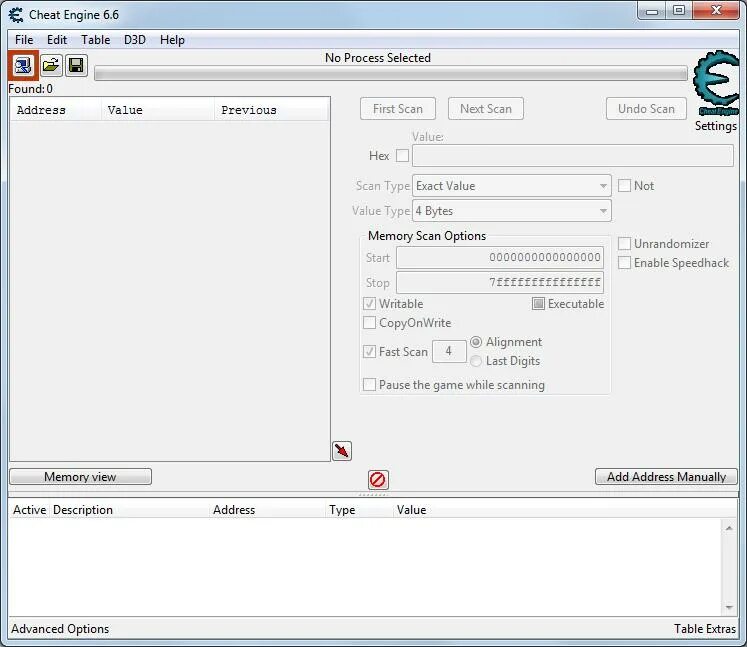Viewport: 747px width, 647px height.
Task: Click the Start address field
Action: pos(500,258)
